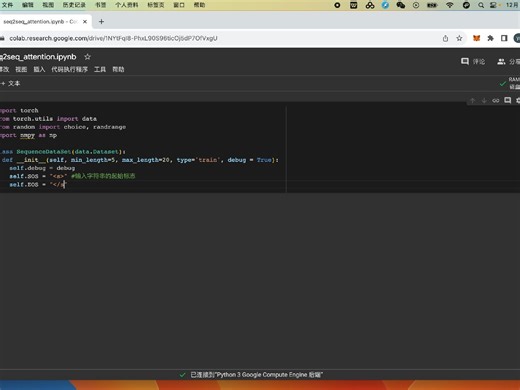Click the Wi-Fi status icon

450,5
